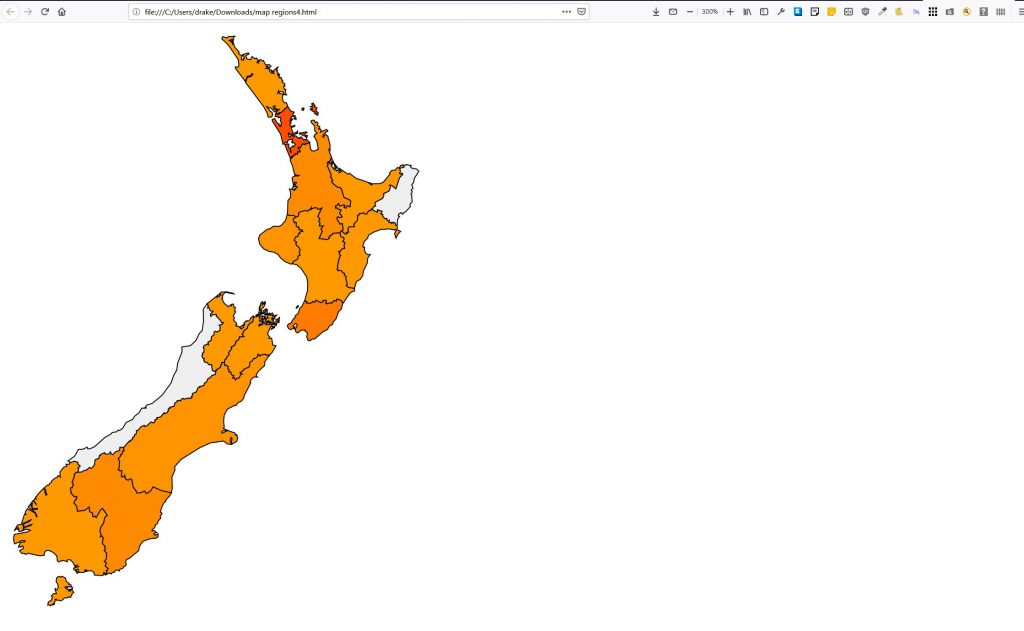
Task: Zoom in with the plus button
Action: (x=730, y=11)
